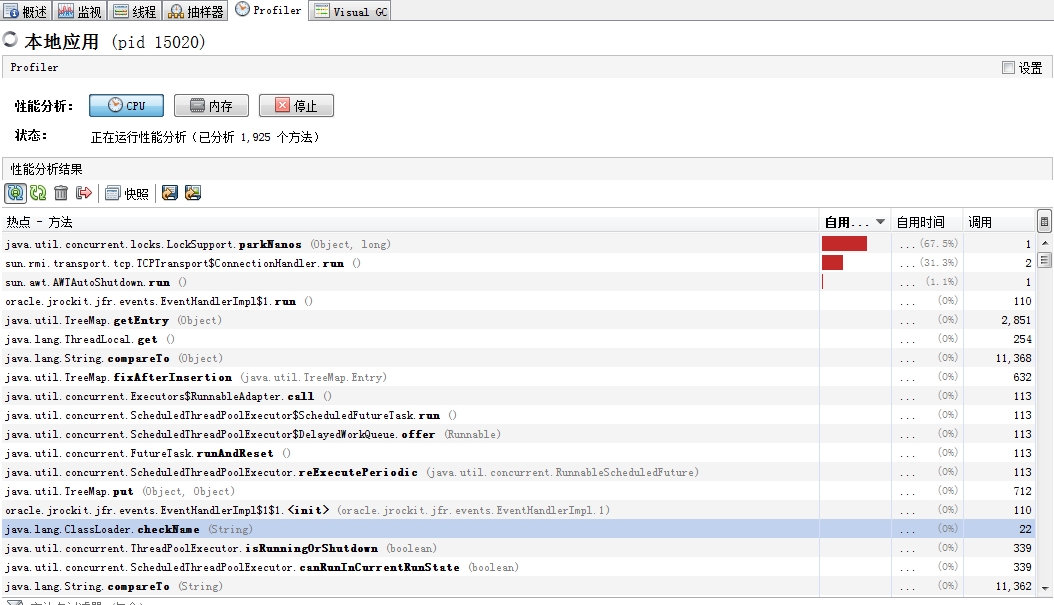Open the Visual GC tab

click(x=350, y=11)
